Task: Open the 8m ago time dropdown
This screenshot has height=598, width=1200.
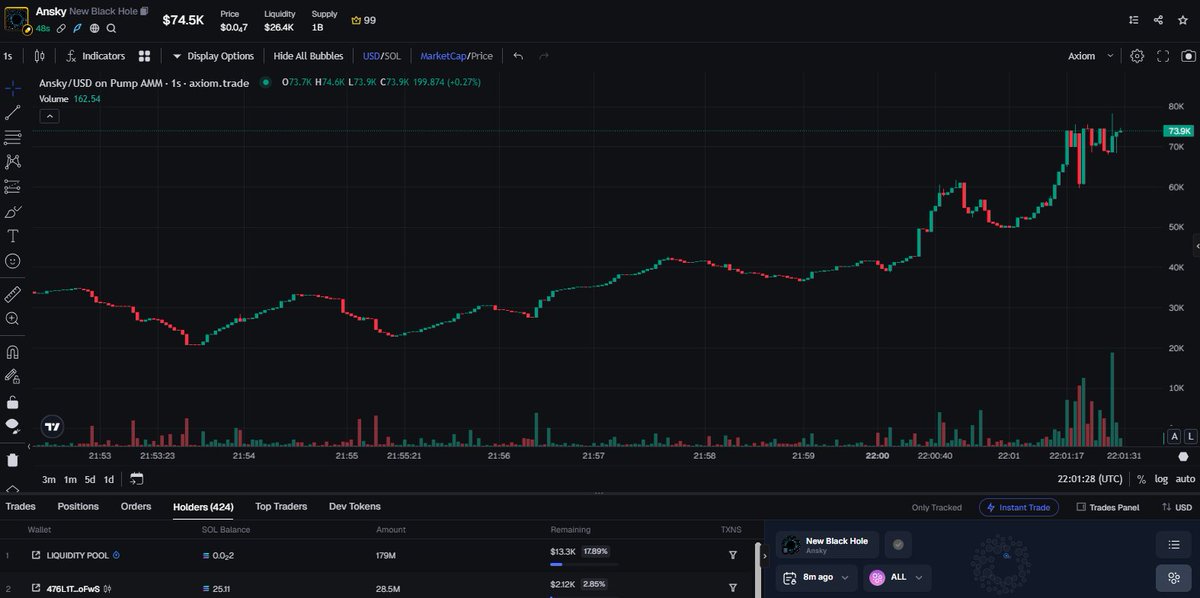Action: coord(816,577)
